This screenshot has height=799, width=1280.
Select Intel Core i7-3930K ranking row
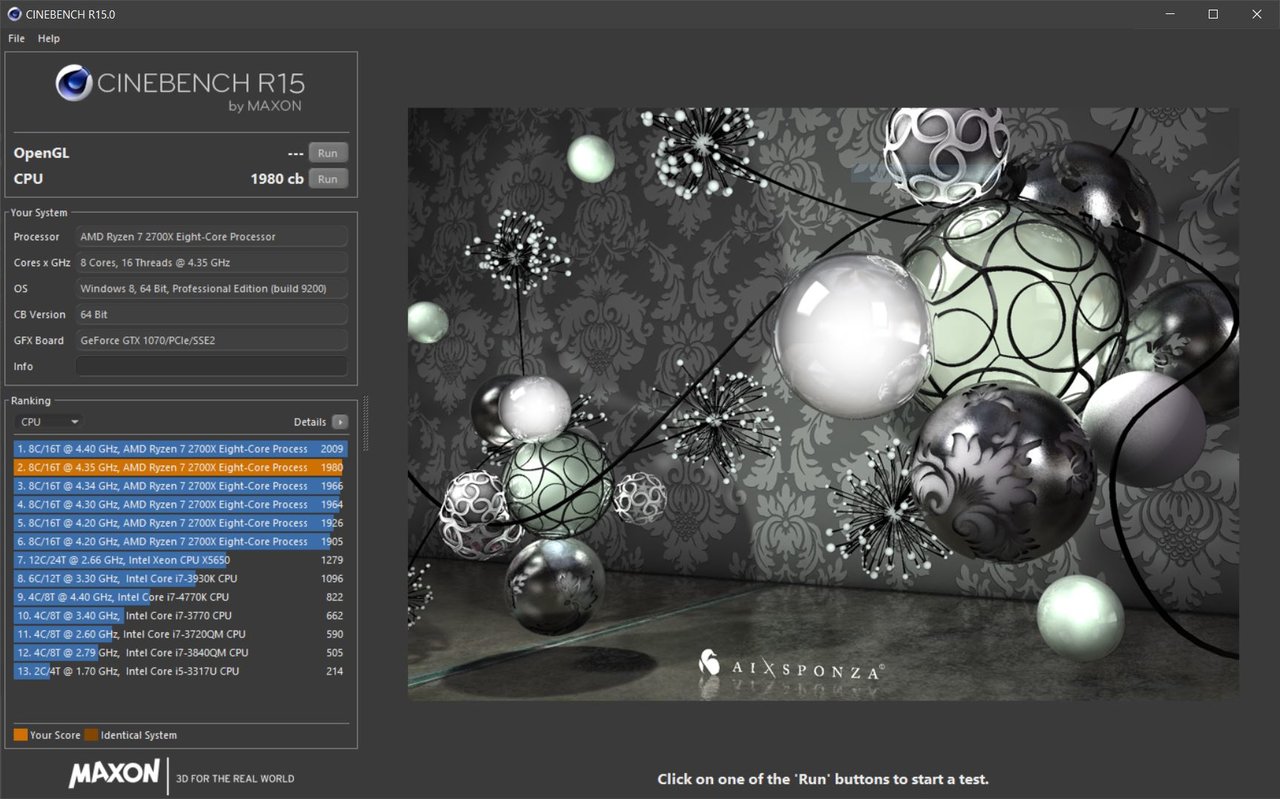pos(181,578)
